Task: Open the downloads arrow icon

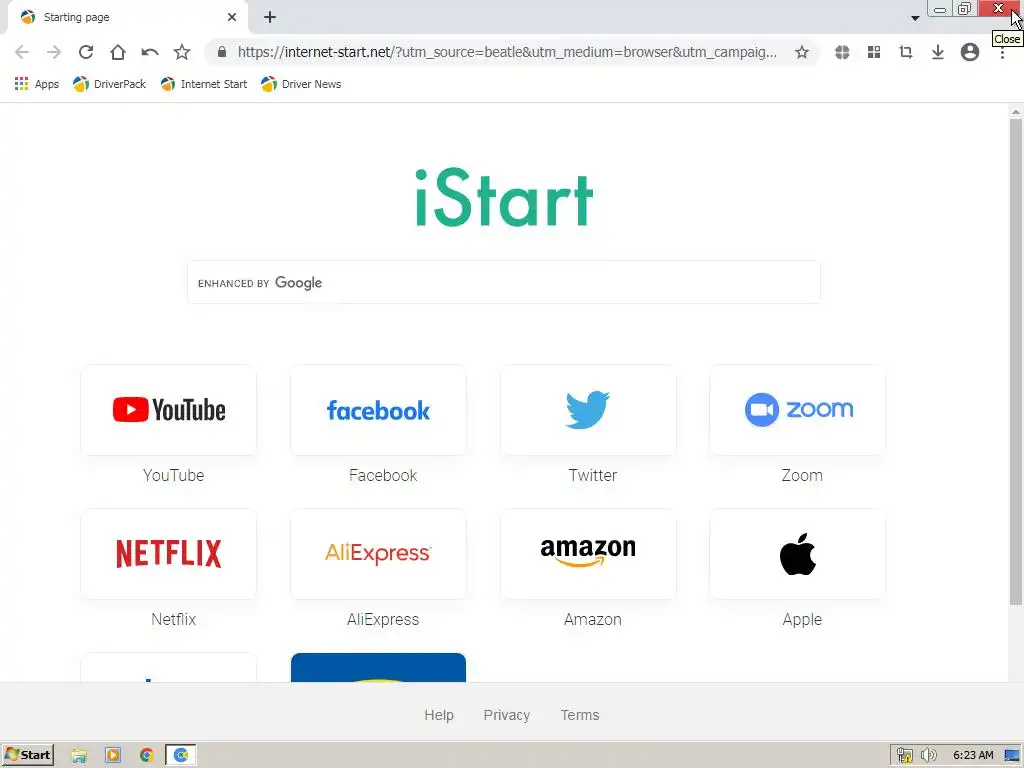Action: [938, 52]
